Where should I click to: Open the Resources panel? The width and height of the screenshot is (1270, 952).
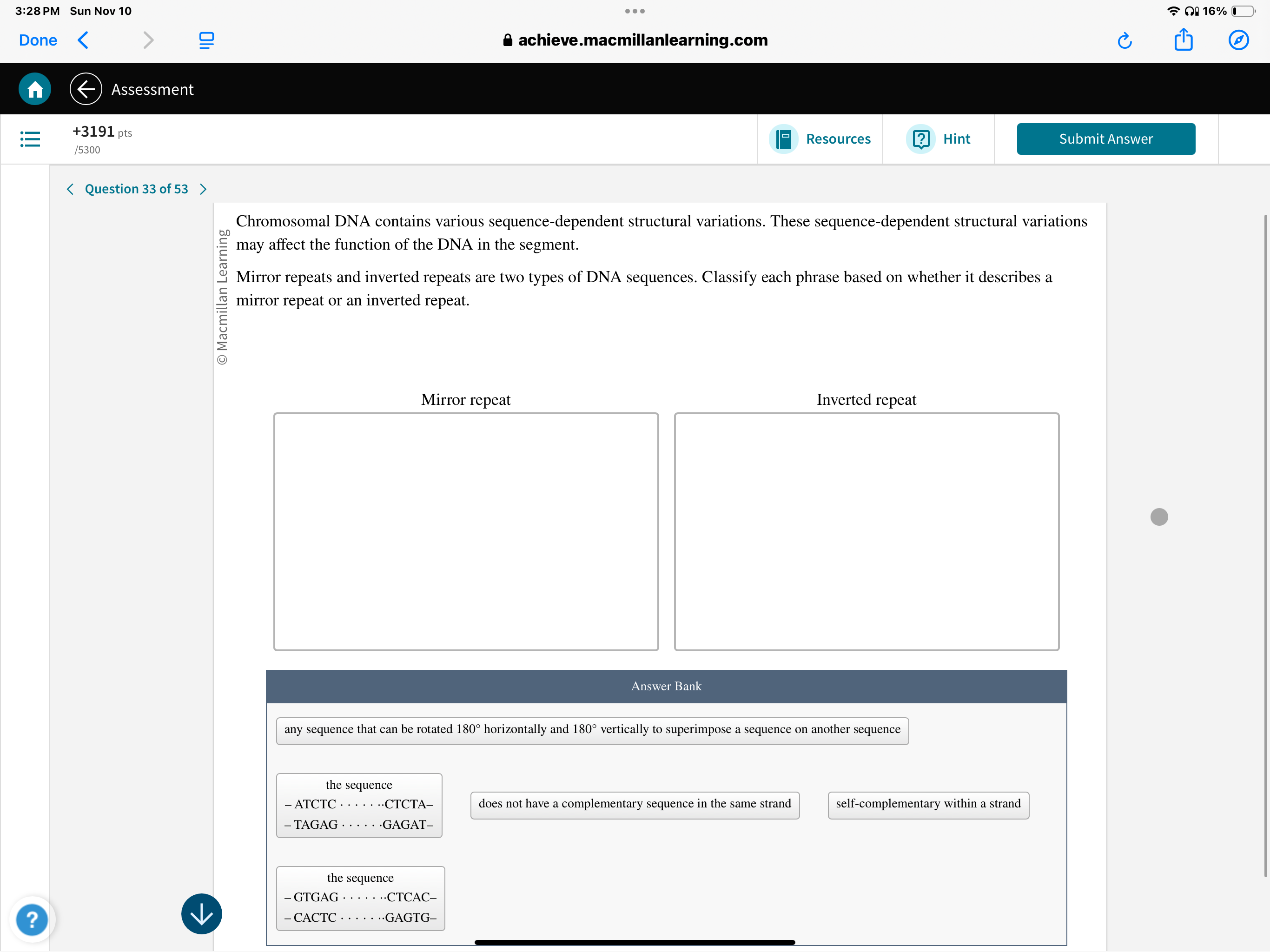(820, 139)
